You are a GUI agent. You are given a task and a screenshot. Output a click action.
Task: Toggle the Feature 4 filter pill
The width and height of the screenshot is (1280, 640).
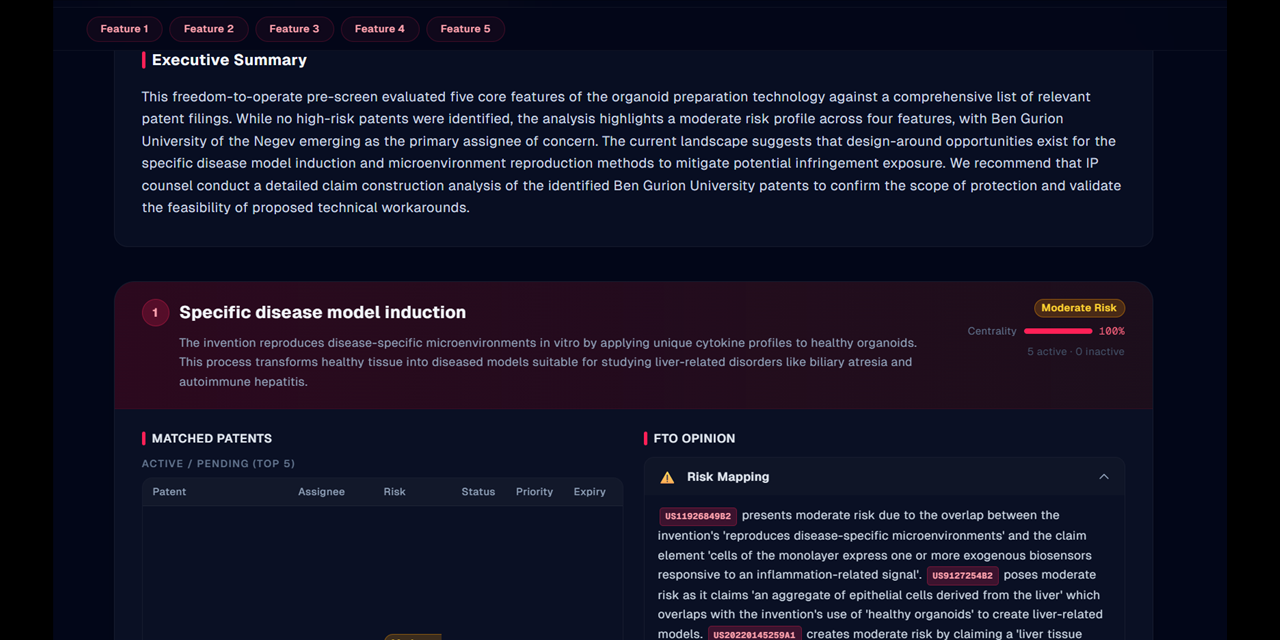tap(380, 29)
